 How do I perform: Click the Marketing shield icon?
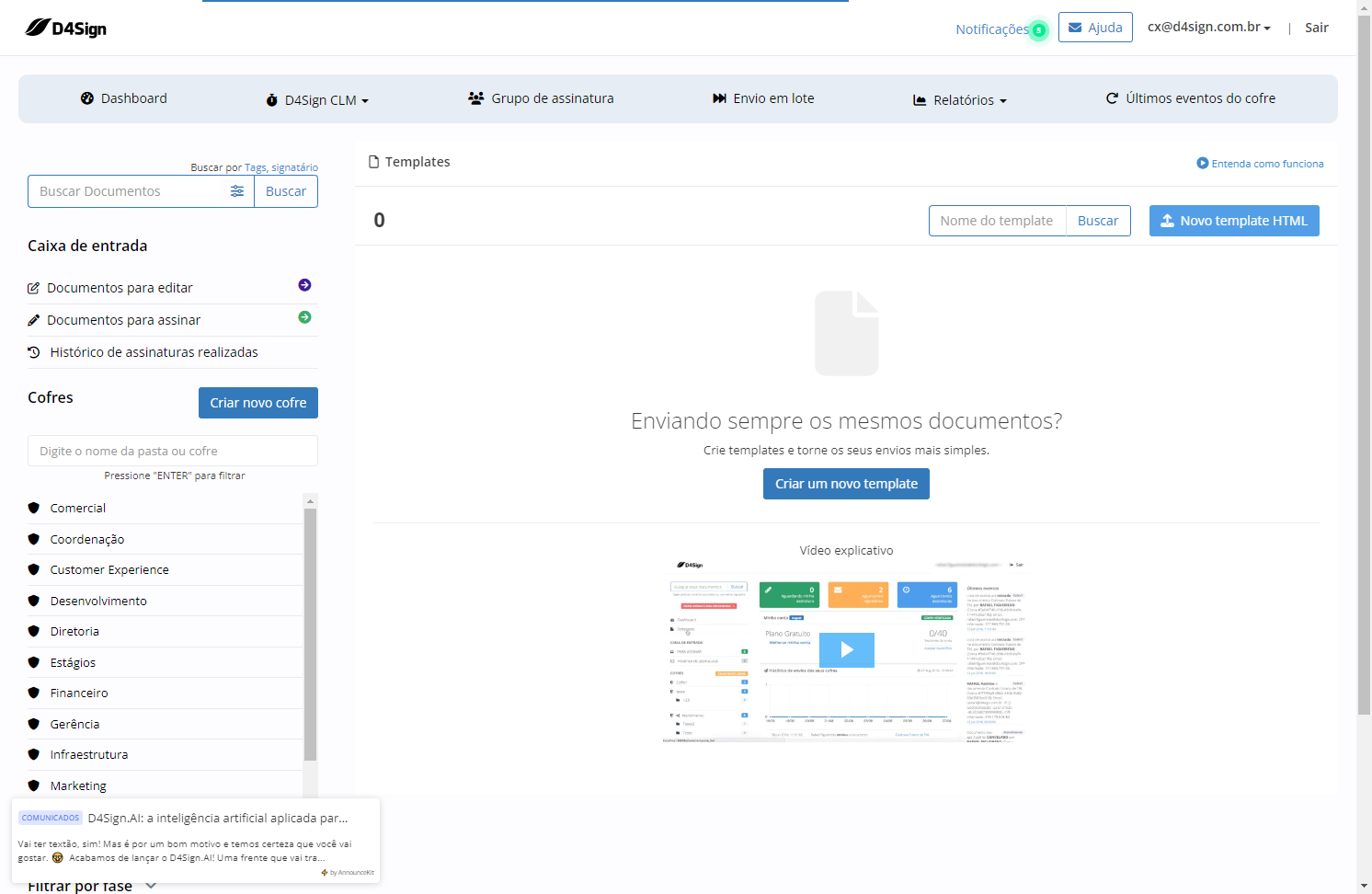[34, 785]
